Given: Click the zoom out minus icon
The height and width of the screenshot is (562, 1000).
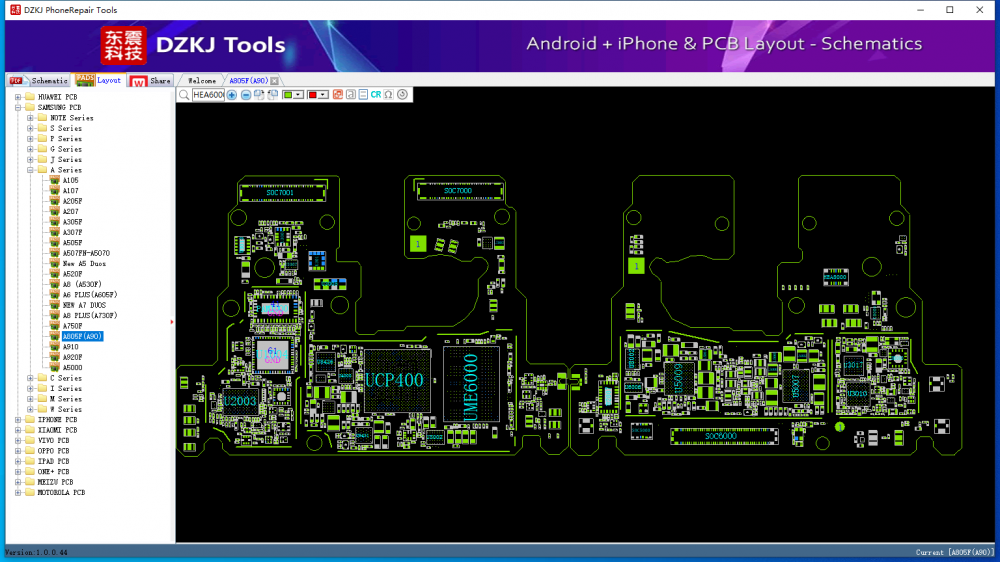Looking at the screenshot, I should [x=246, y=94].
